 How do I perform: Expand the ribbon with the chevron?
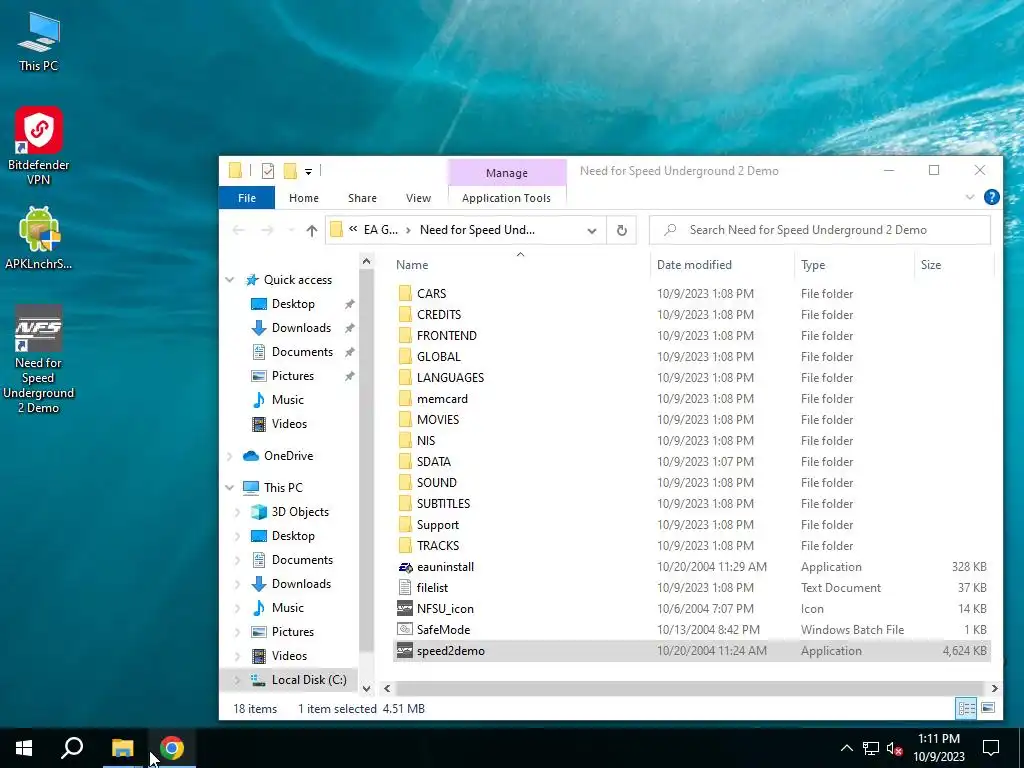pyautogui.click(x=970, y=197)
